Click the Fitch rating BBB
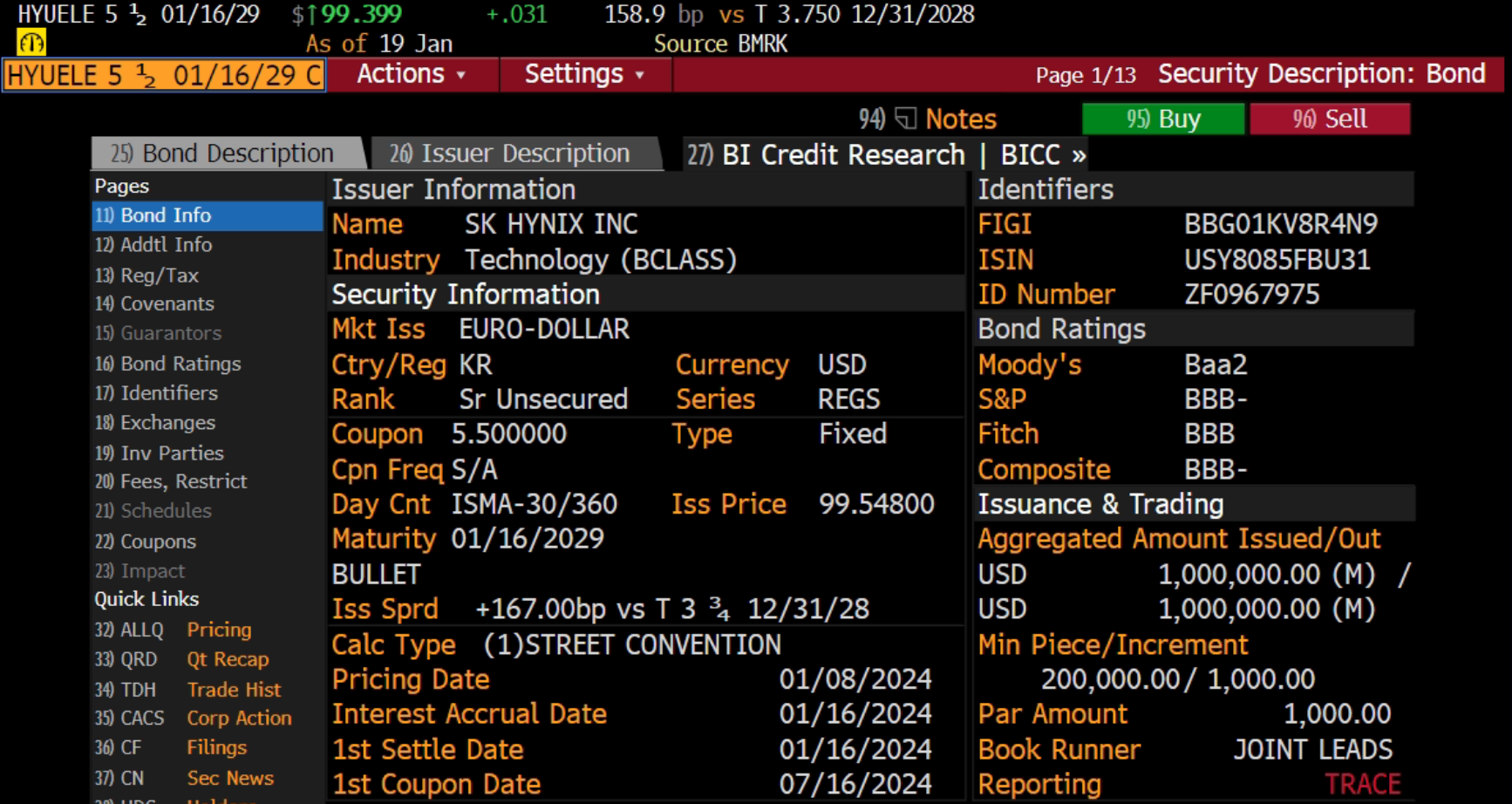This screenshot has width=1512, height=804. tap(1209, 434)
